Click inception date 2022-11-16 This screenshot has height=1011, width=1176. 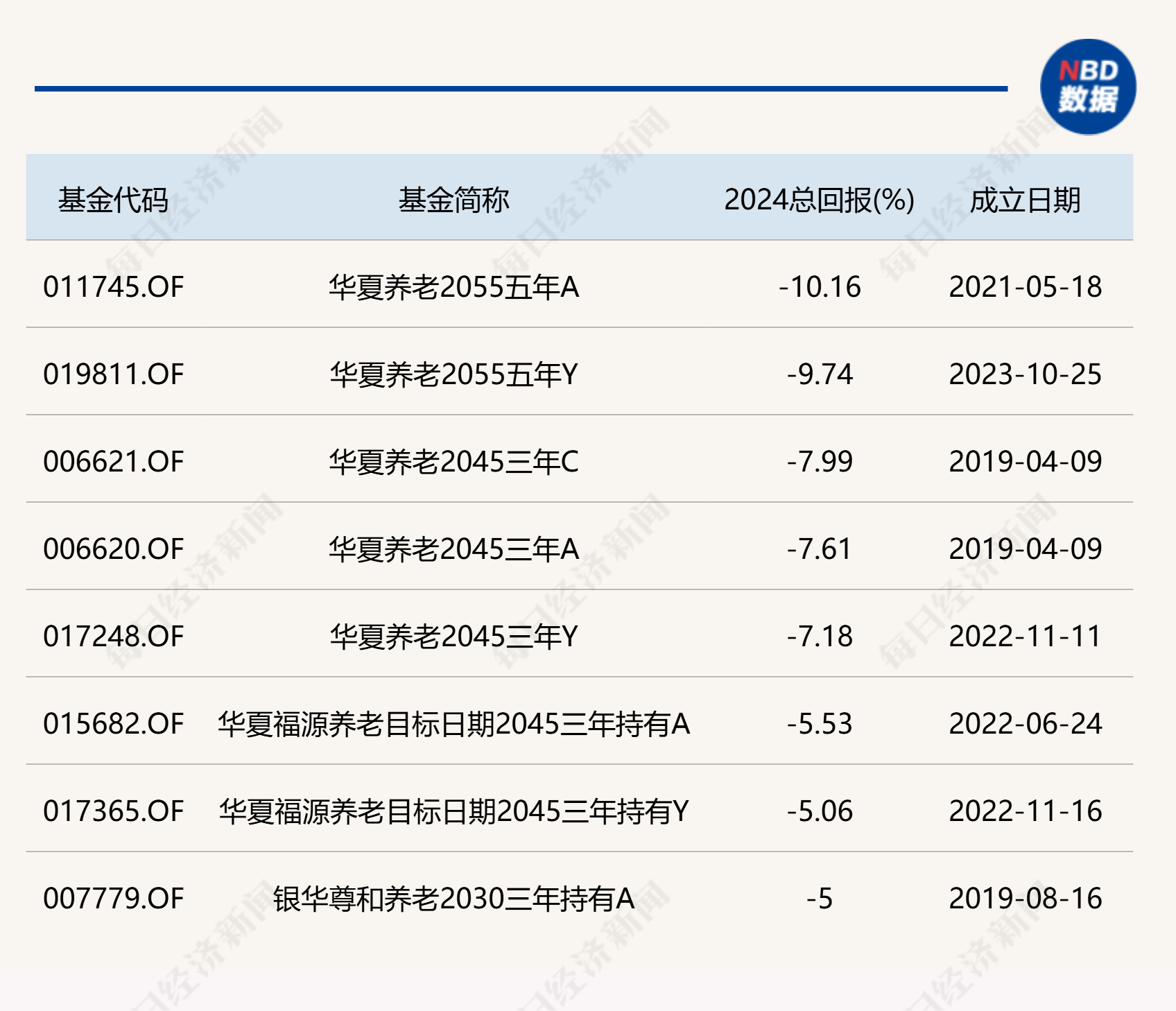(1026, 811)
